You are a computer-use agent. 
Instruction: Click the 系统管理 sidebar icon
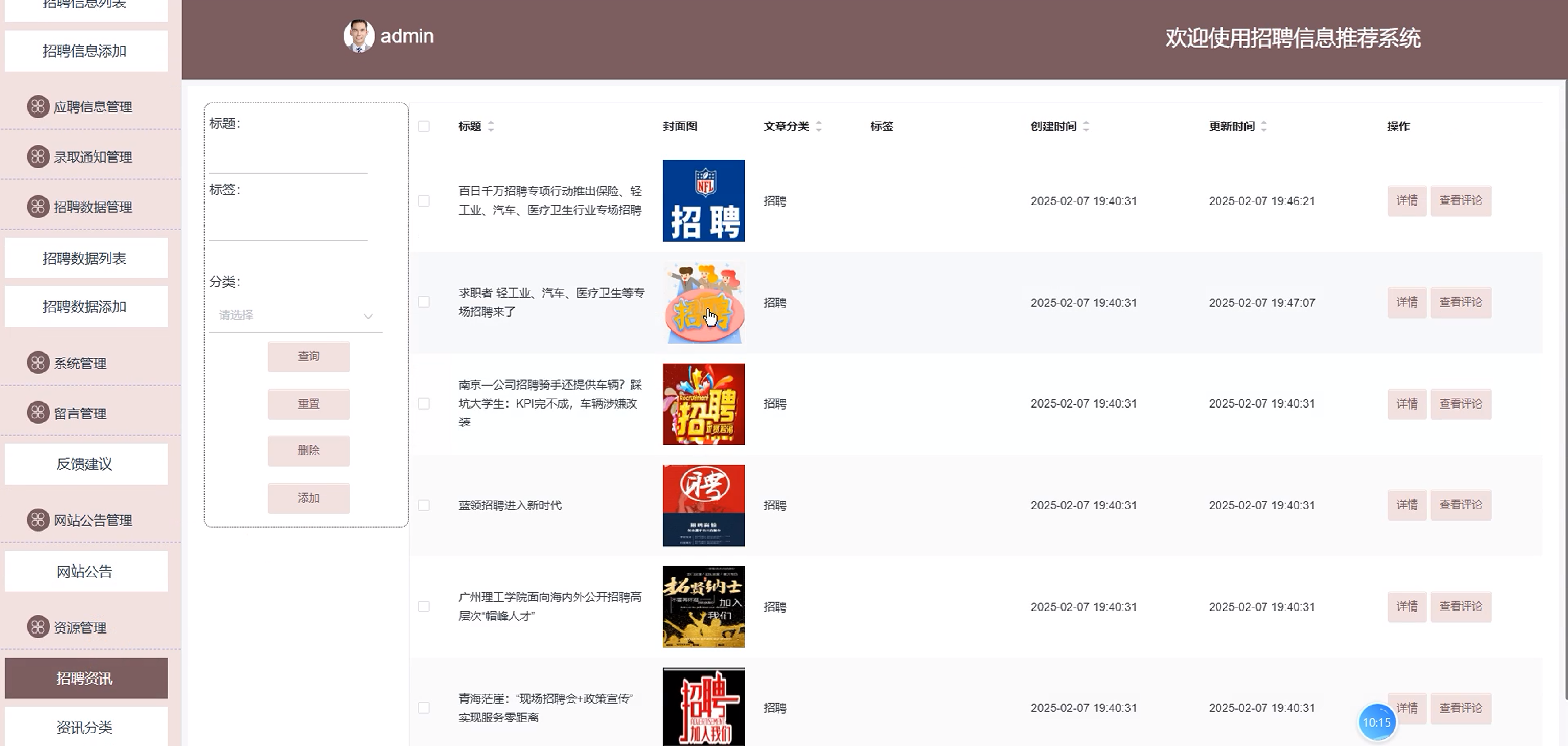(x=38, y=363)
